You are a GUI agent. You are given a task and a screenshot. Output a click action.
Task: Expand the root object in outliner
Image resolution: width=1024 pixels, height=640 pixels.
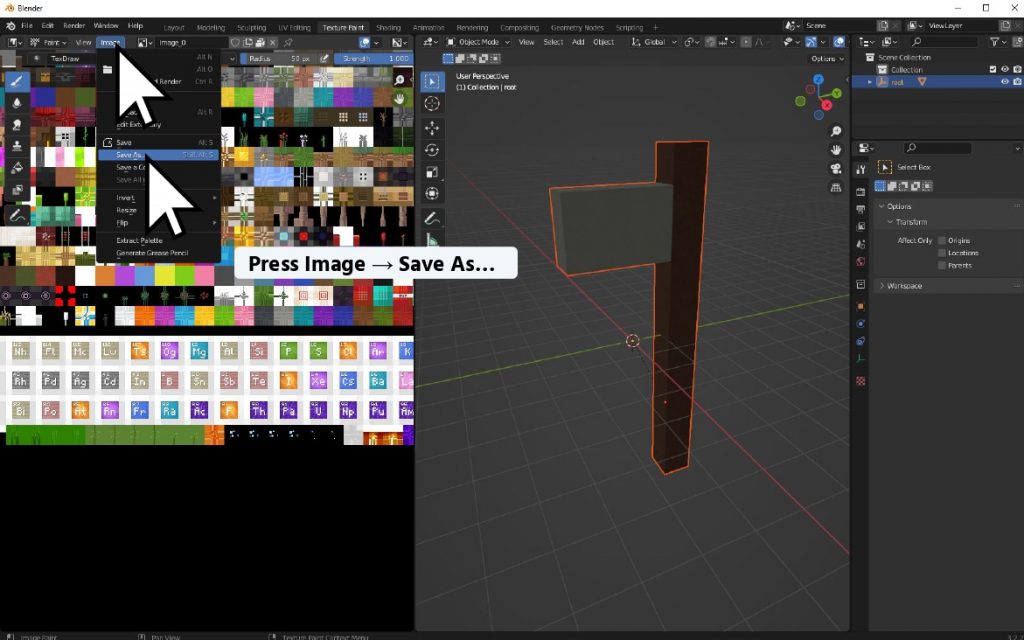coord(869,82)
